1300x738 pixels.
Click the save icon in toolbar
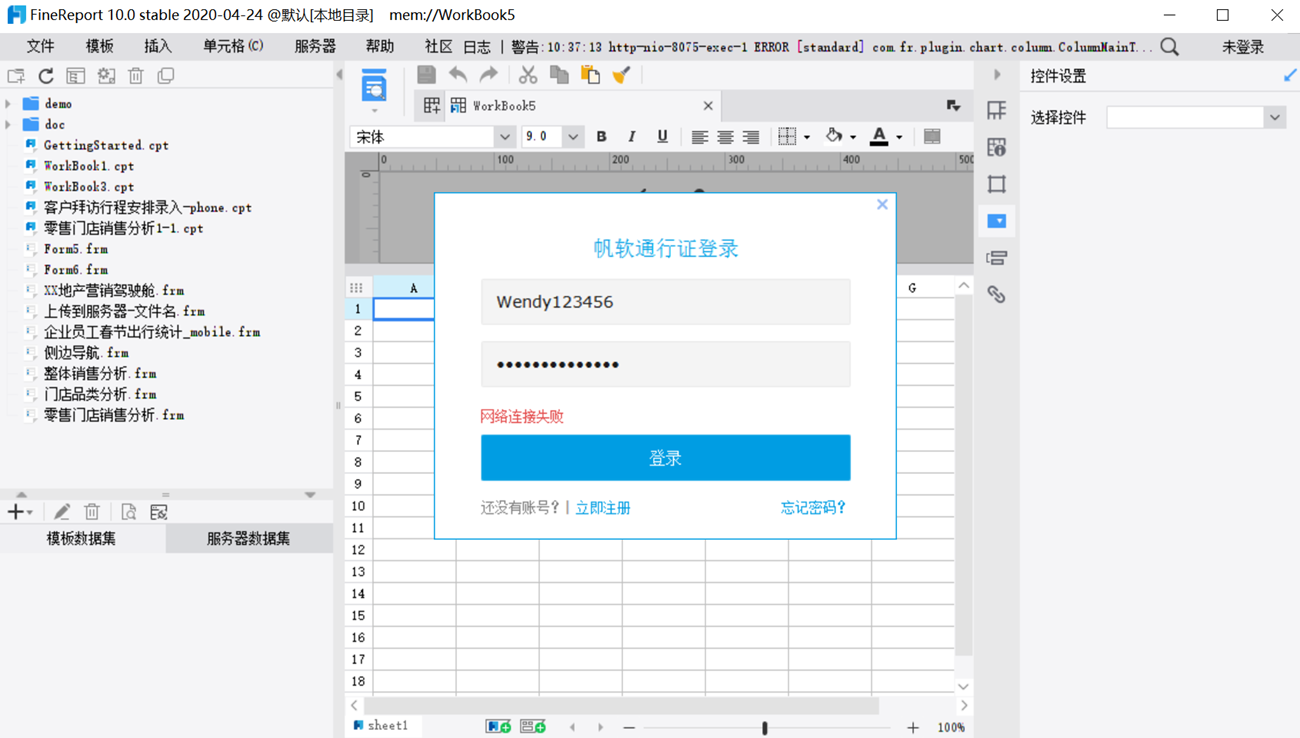click(x=426, y=75)
